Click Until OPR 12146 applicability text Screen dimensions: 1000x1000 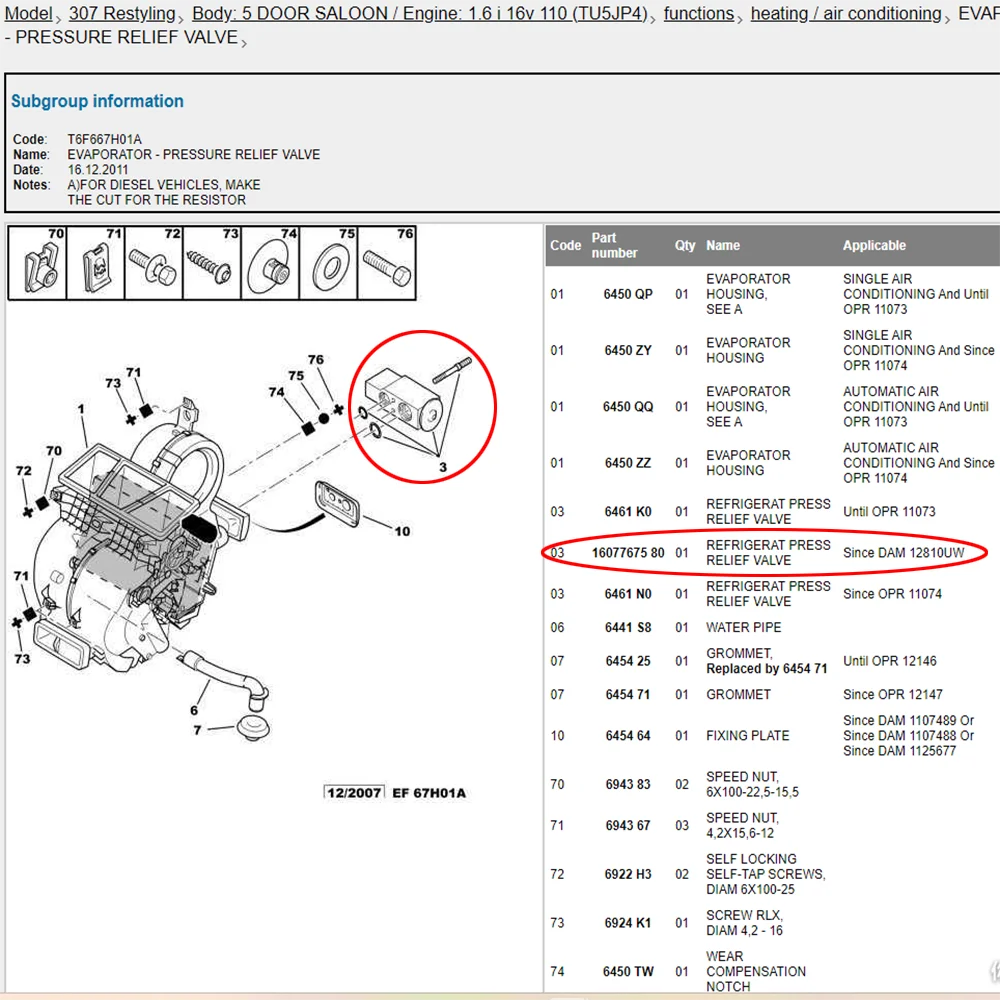(x=889, y=661)
